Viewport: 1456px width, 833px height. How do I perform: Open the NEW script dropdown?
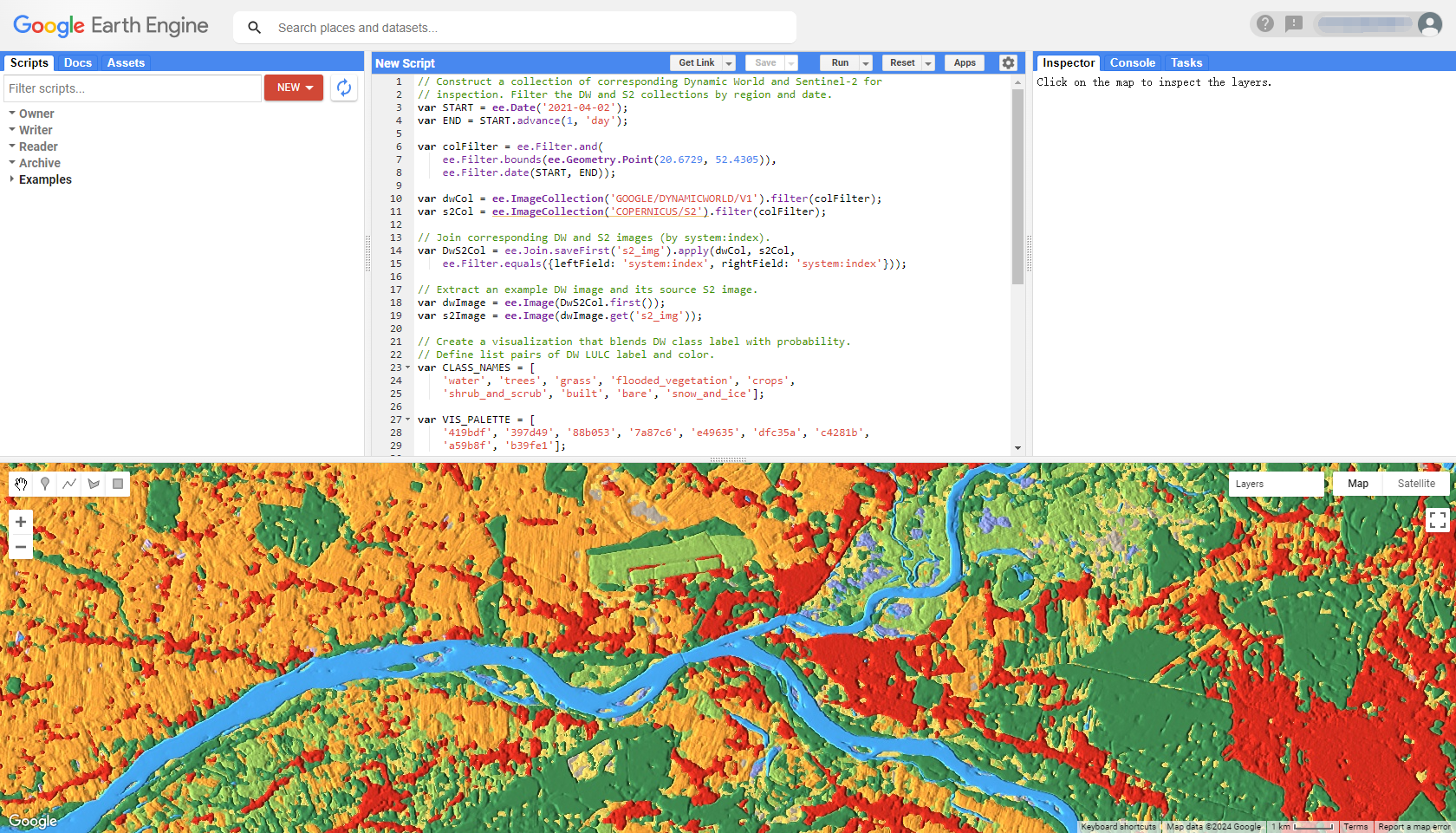(294, 88)
